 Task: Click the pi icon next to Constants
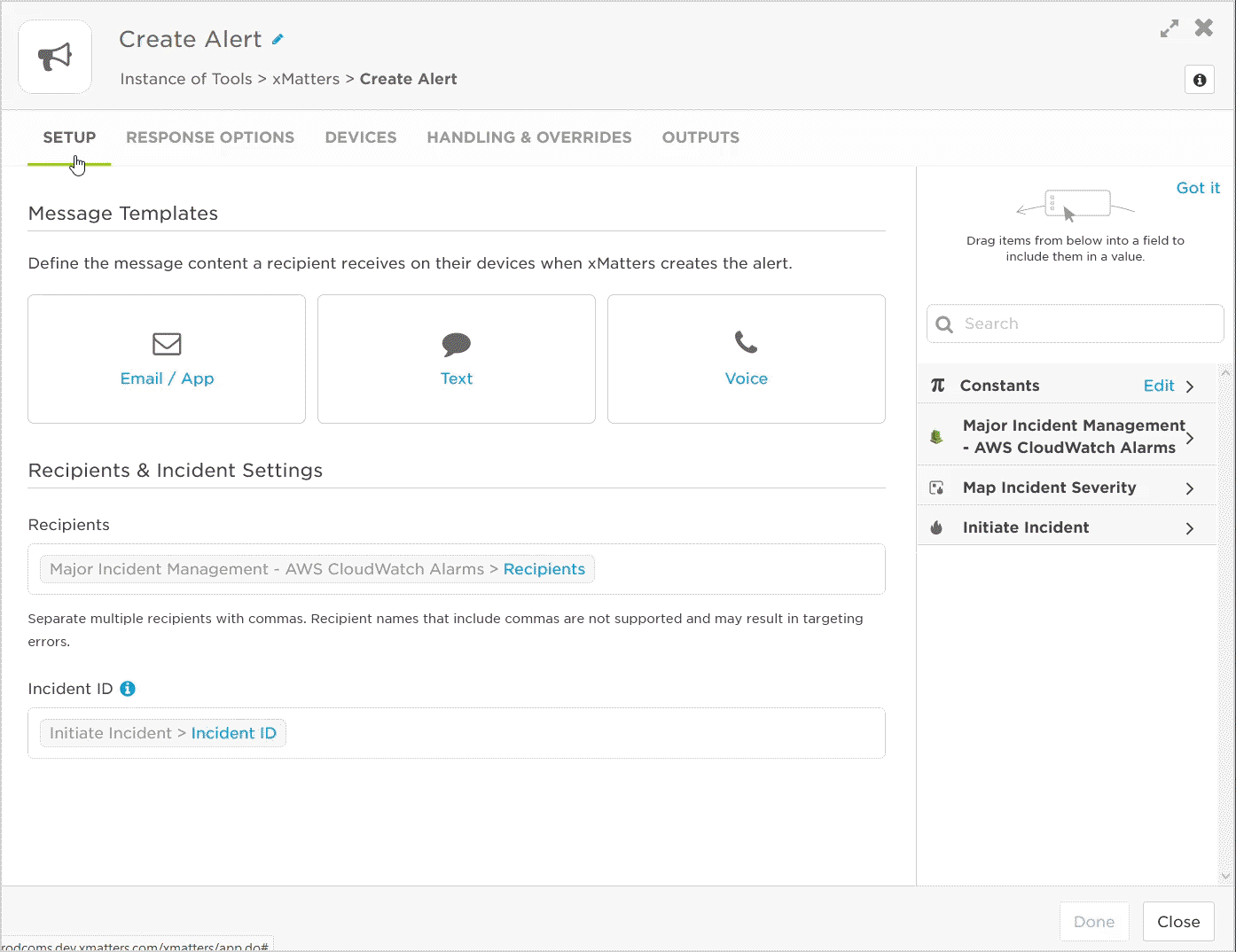(938, 386)
